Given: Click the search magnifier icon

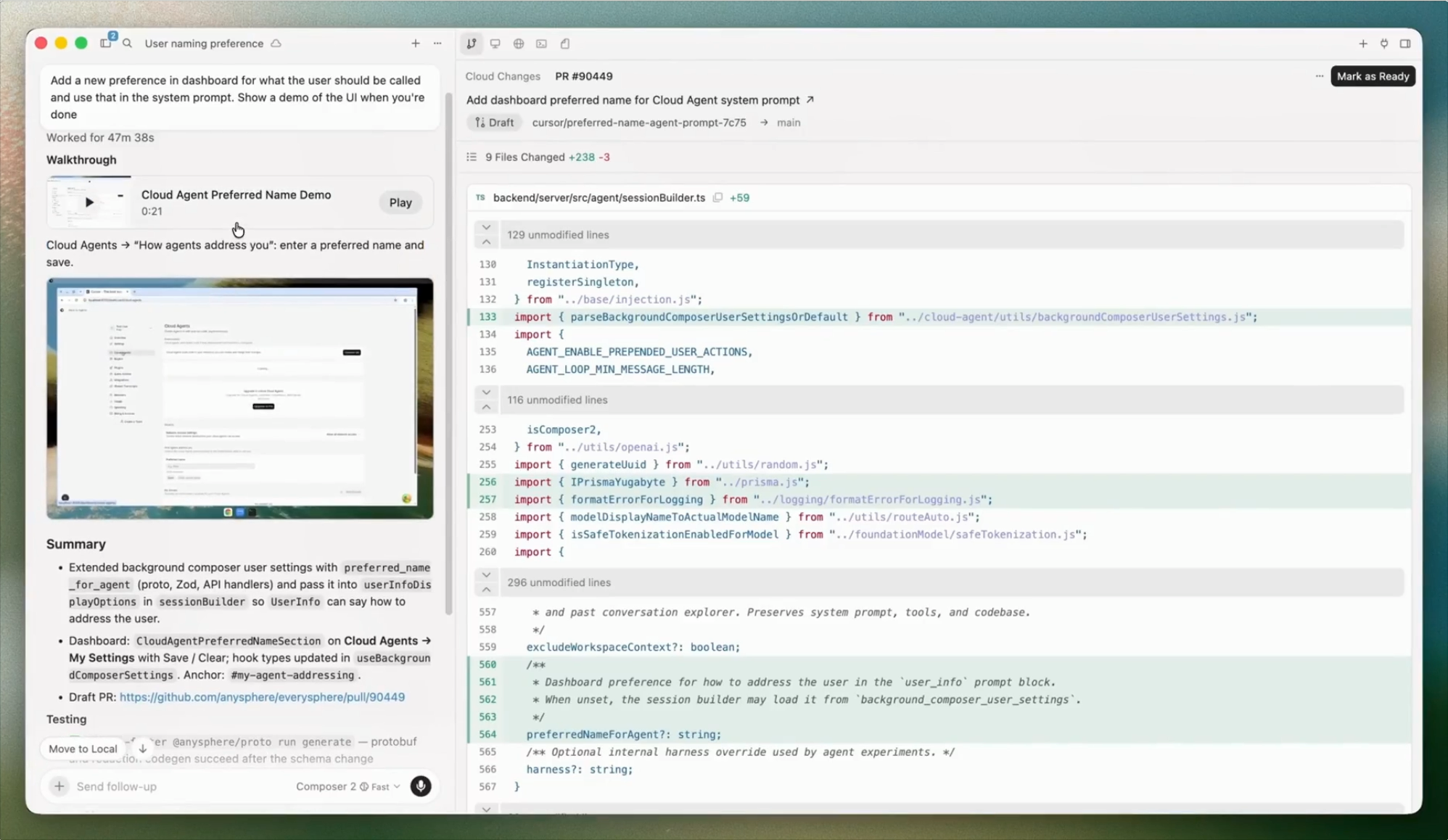Looking at the screenshot, I should tap(128, 44).
